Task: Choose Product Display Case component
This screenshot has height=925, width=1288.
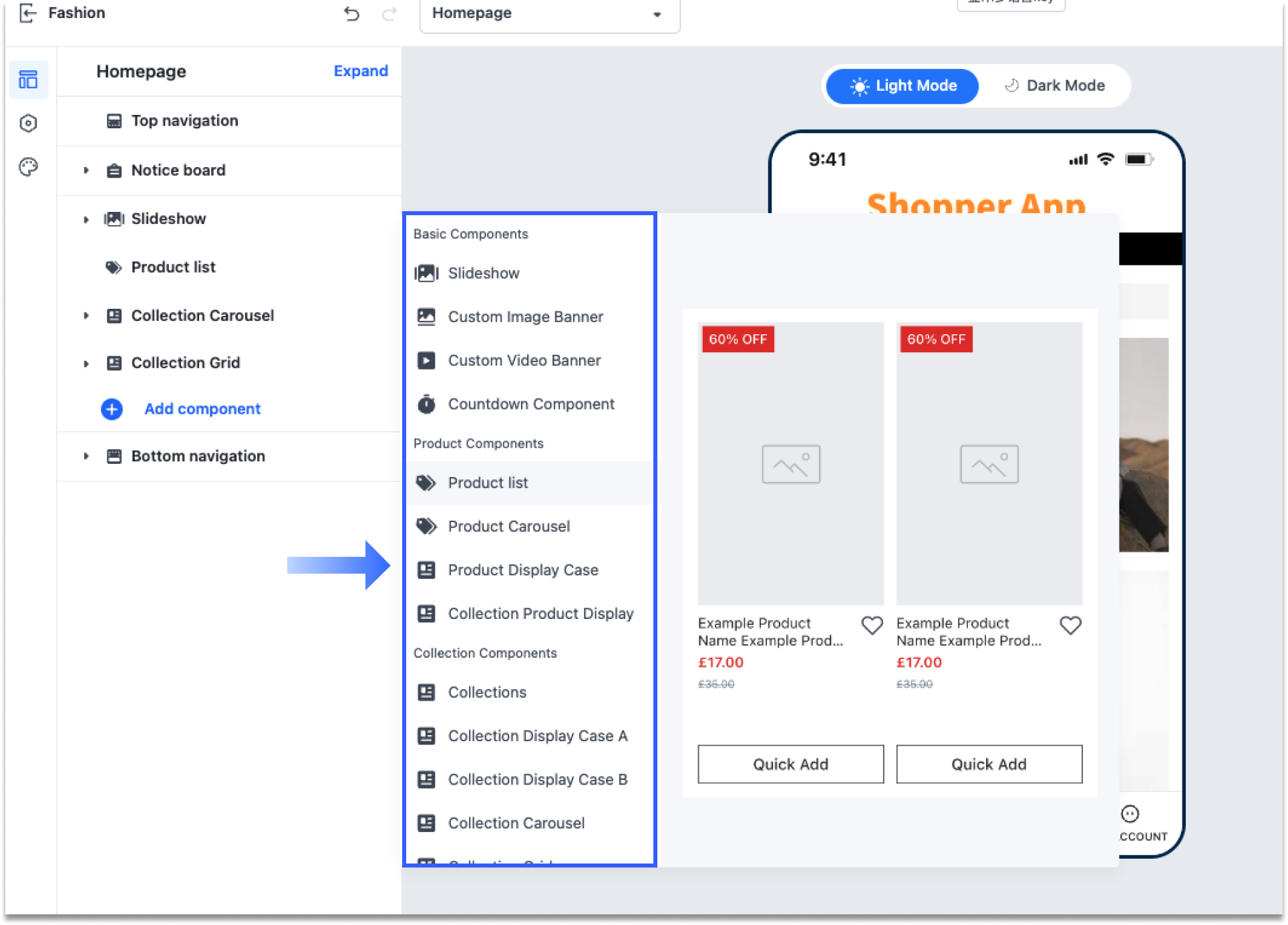Action: (529, 570)
